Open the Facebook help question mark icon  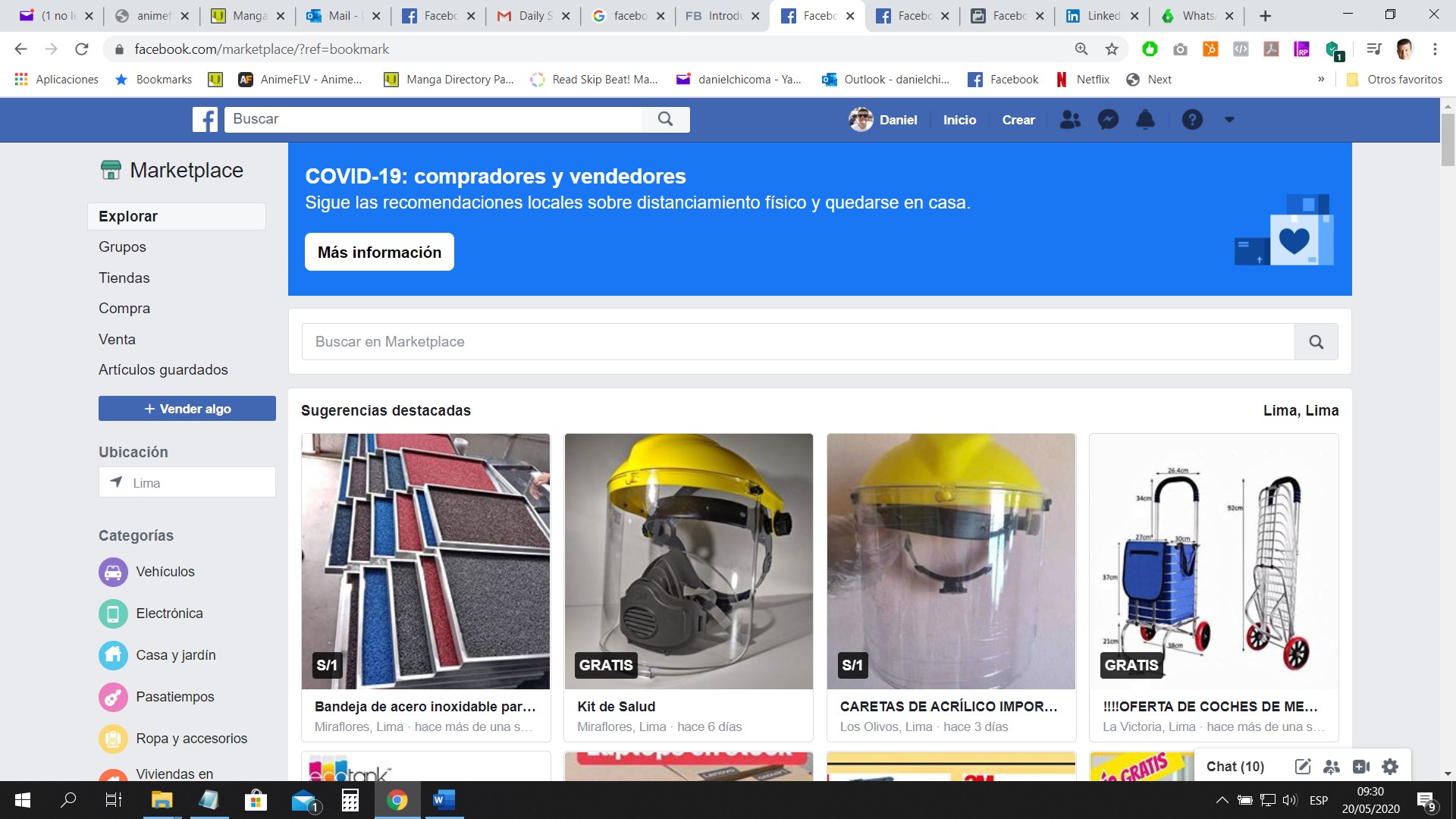[x=1192, y=120]
